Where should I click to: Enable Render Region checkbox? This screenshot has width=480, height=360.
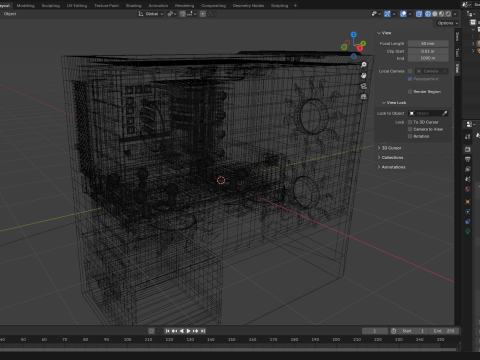[410, 92]
